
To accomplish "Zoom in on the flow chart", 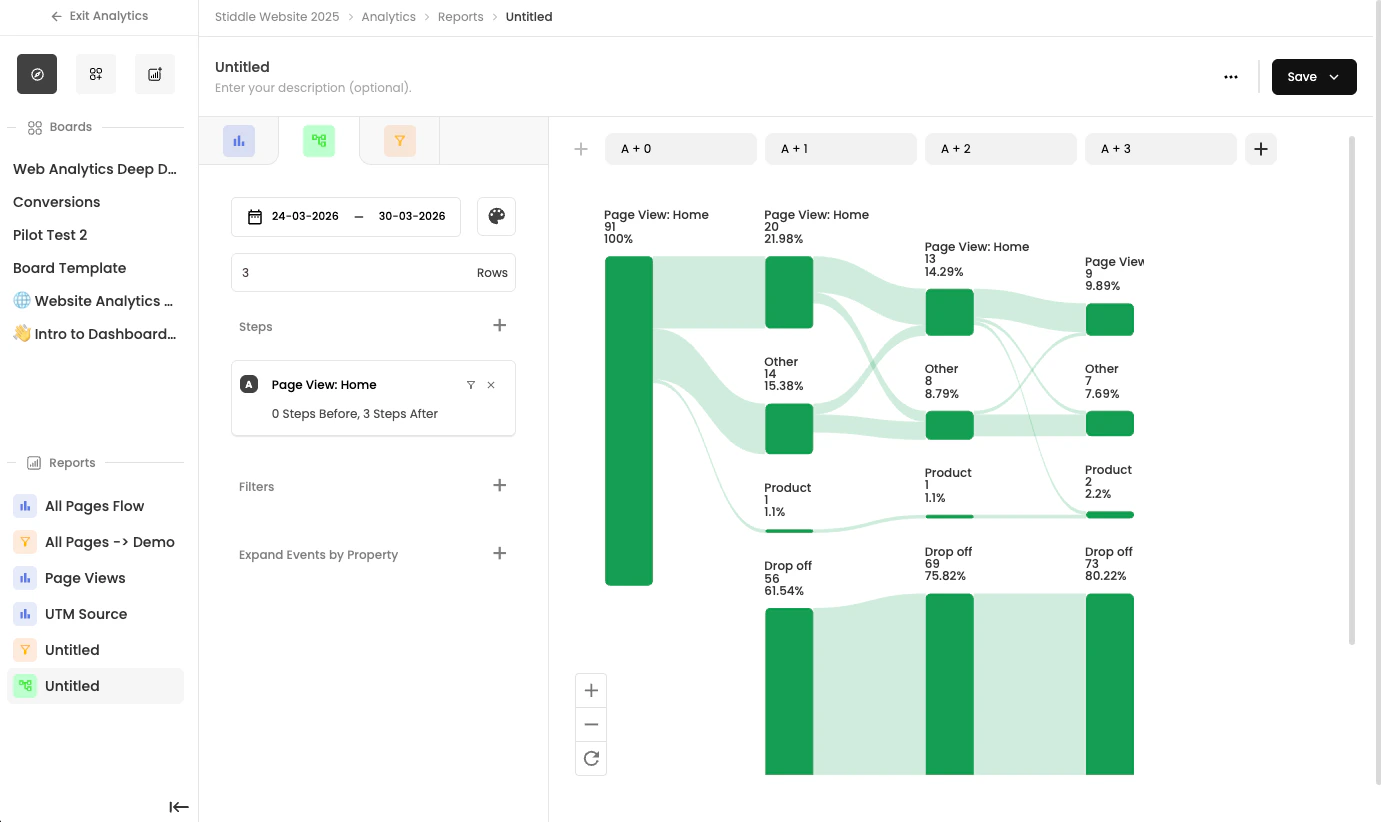I will coord(591,690).
